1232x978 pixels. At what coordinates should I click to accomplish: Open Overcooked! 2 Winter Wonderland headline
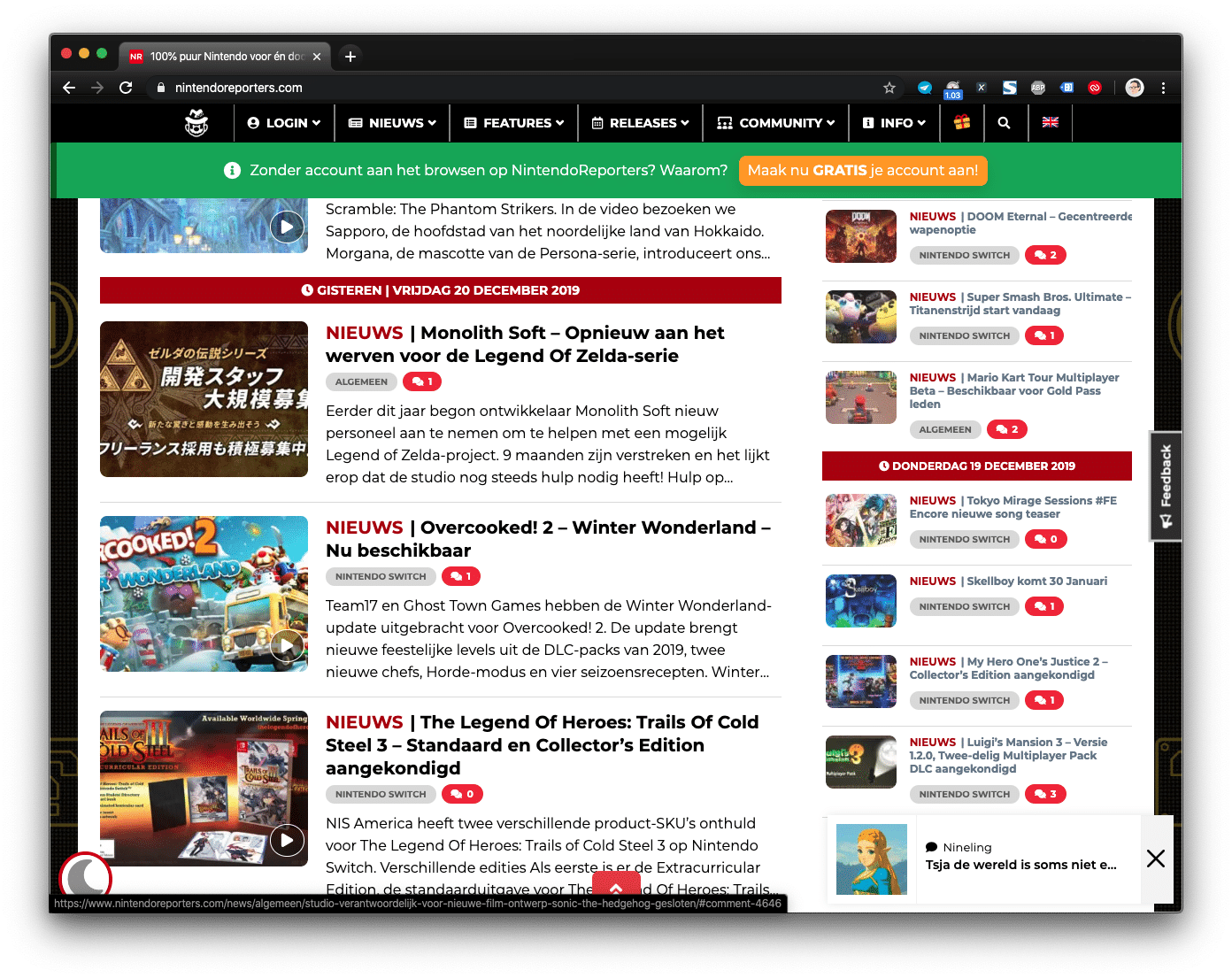548,539
